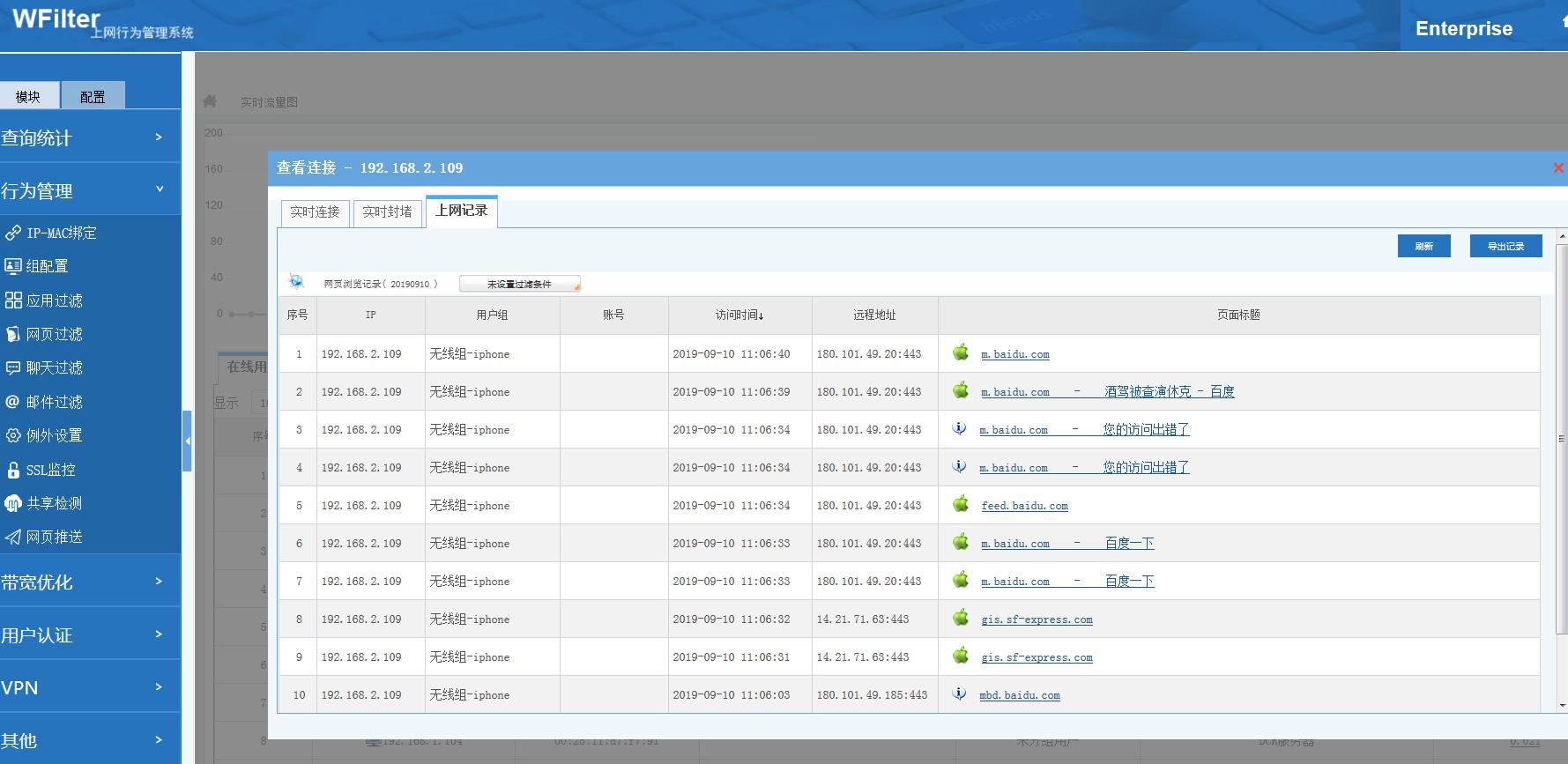Switch to 实时连接 tab
The image size is (1568, 764).
click(x=316, y=212)
